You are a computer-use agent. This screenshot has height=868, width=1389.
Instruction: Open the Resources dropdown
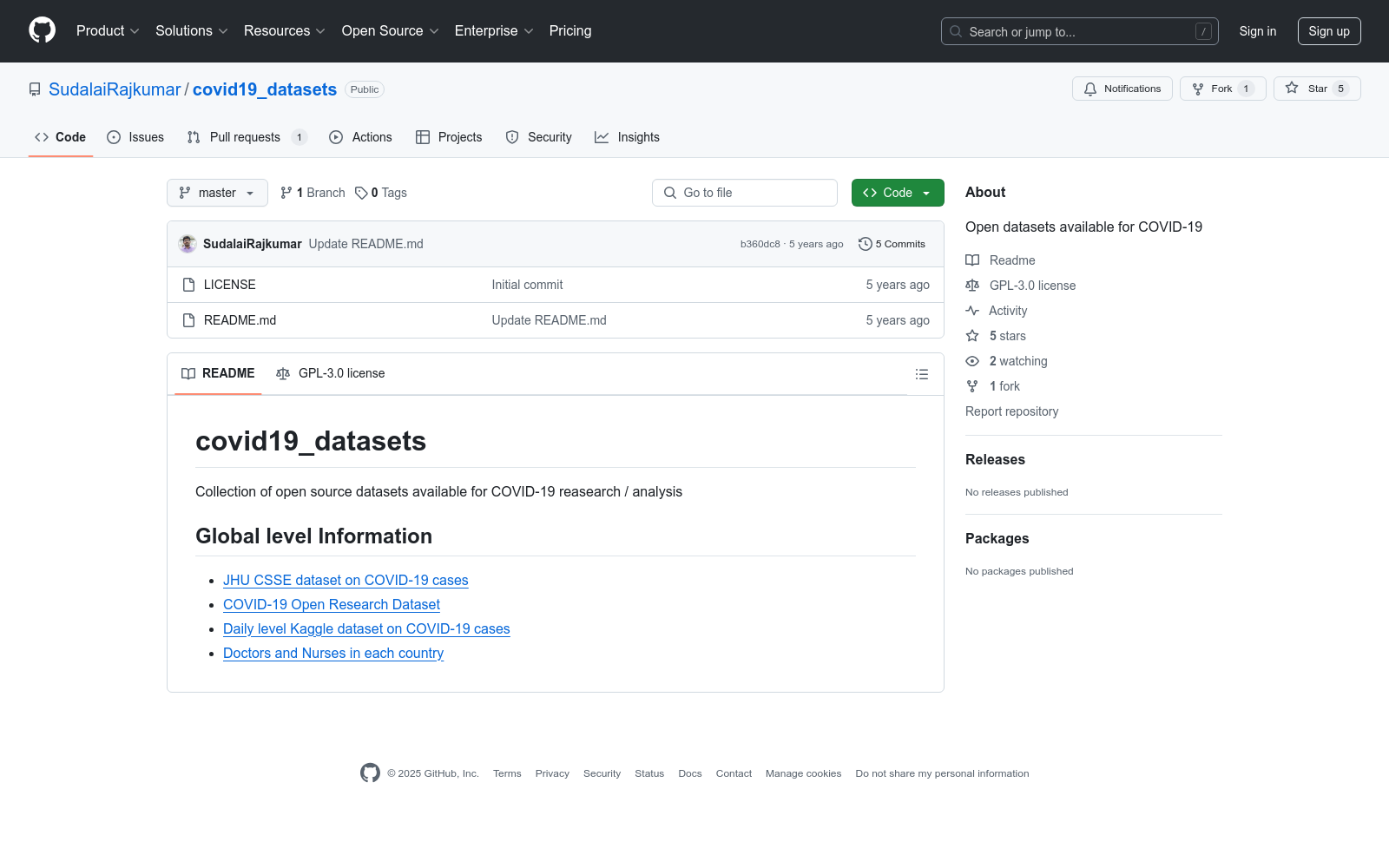[285, 31]
